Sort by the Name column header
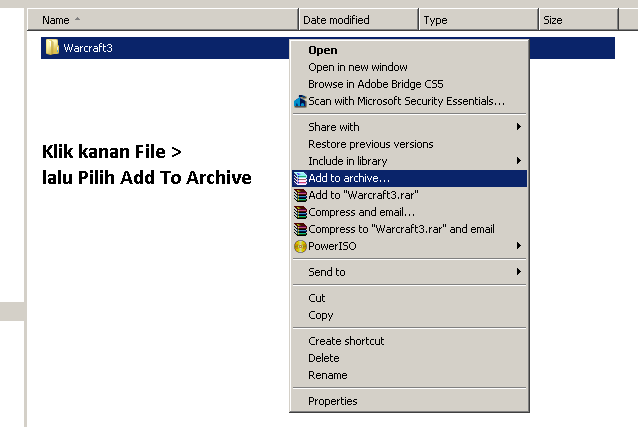 point(163,20)
